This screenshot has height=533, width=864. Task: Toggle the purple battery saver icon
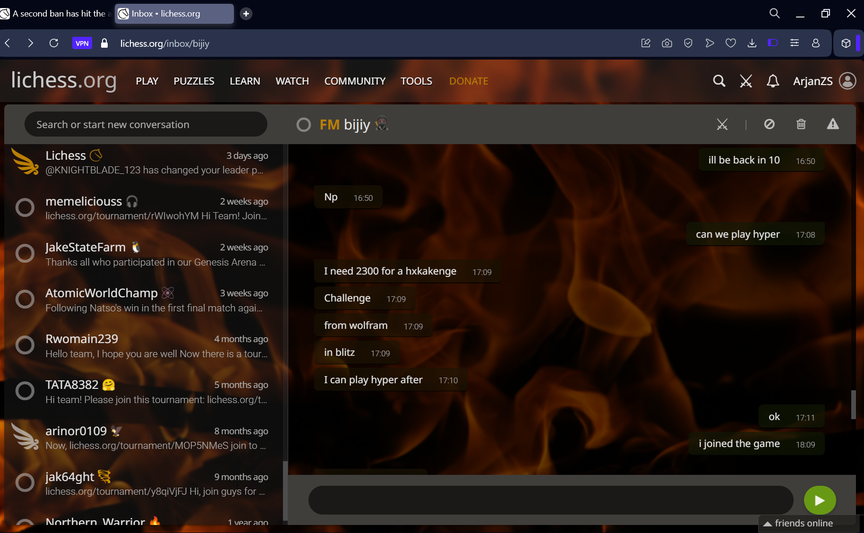772,43
